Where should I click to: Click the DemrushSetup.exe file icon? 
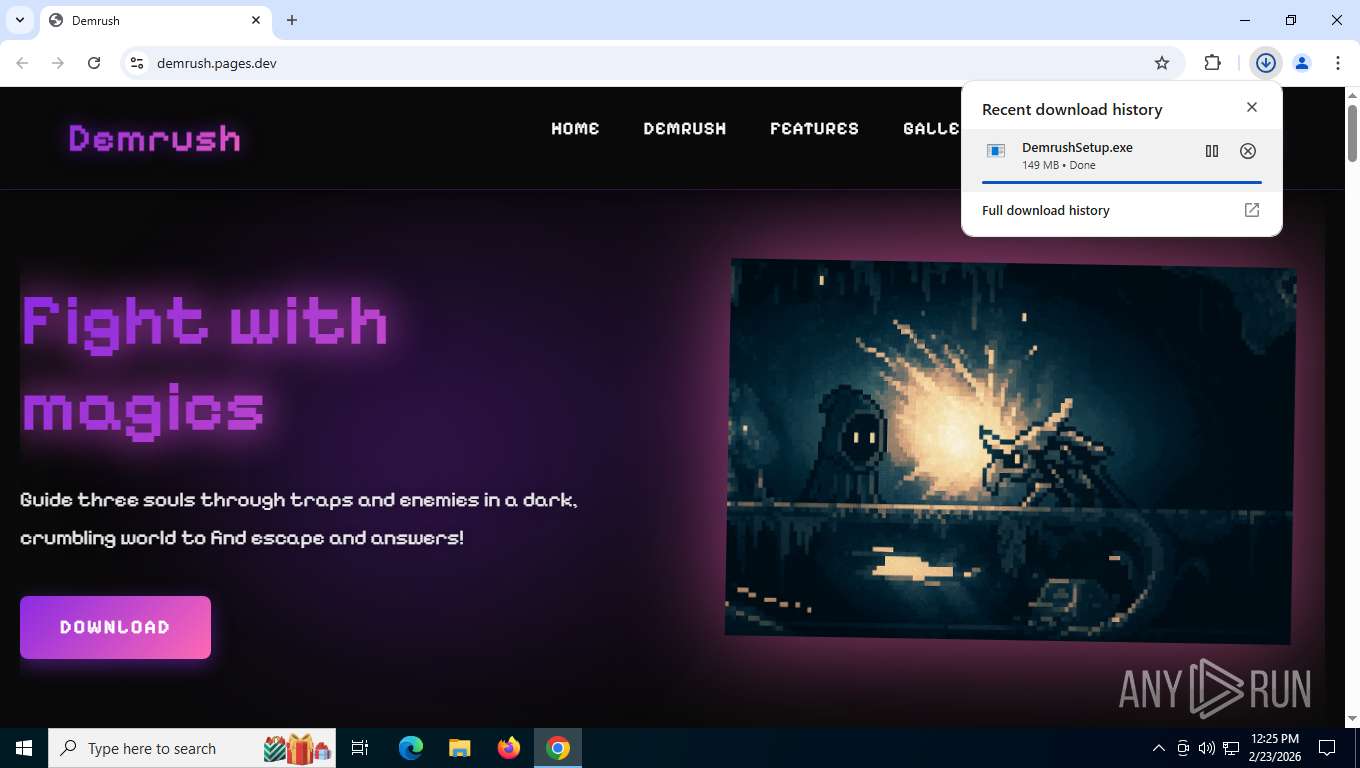996,151
